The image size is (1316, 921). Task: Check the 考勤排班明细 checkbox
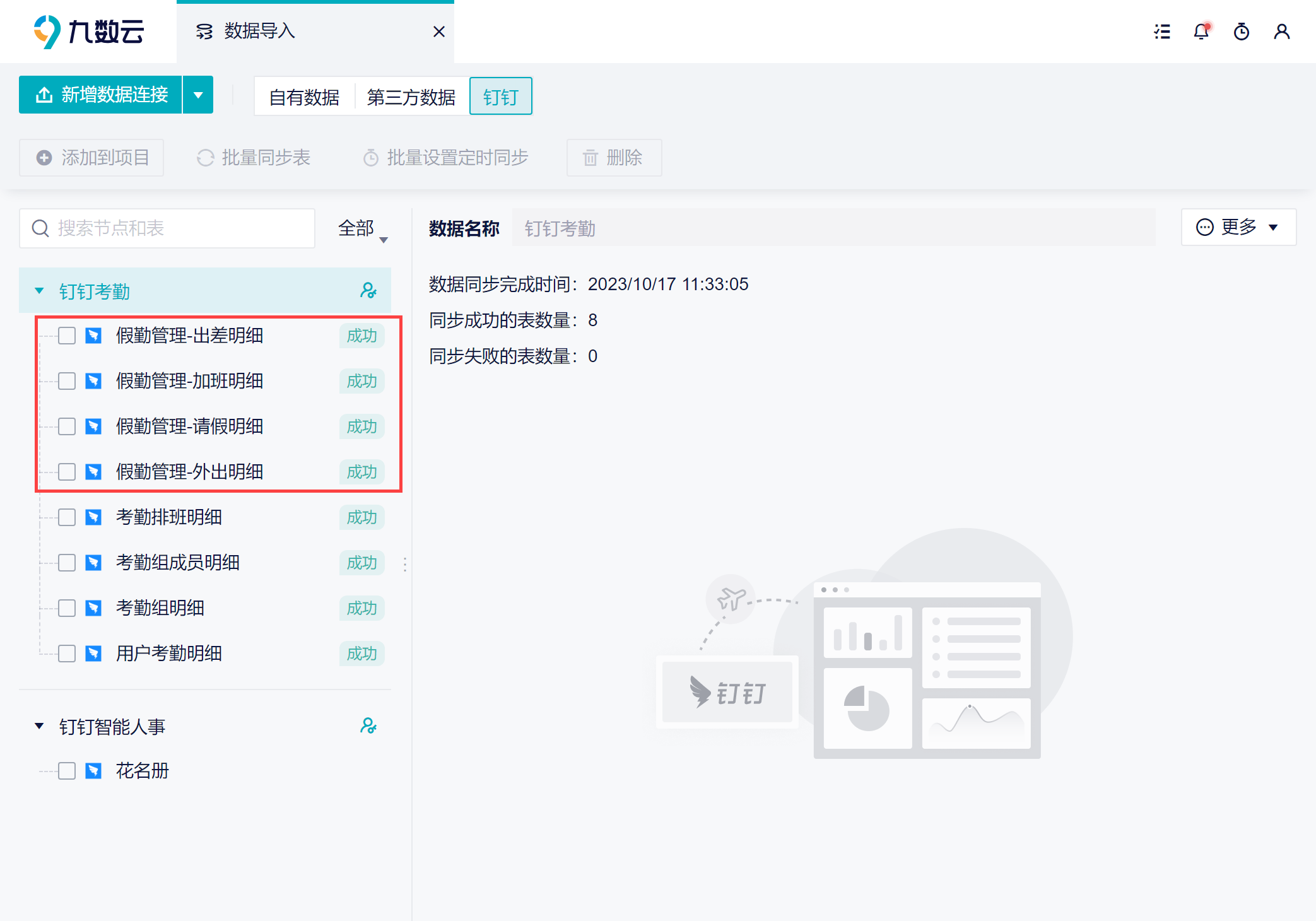coord(67,517)
